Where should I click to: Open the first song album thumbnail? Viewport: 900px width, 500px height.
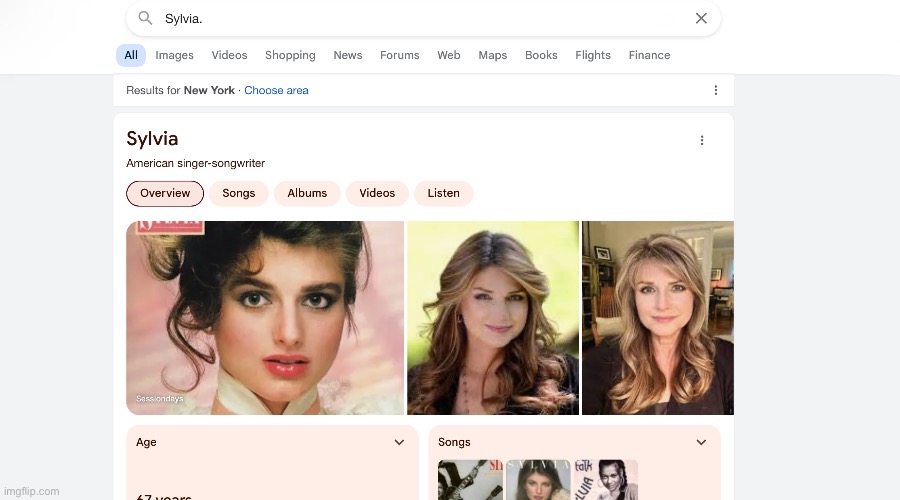point(470,480)
